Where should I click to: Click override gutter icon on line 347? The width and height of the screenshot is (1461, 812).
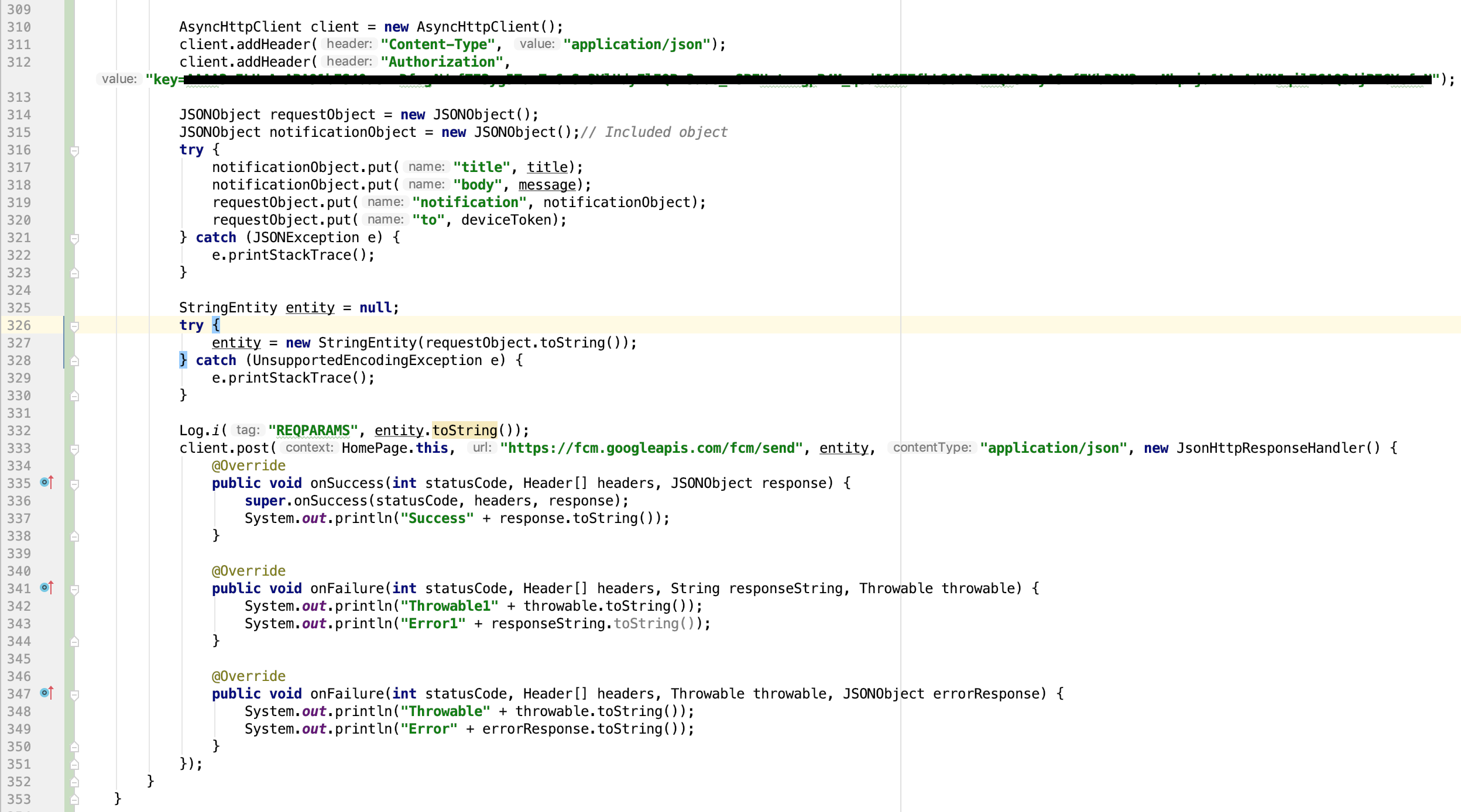coord(47,693)
